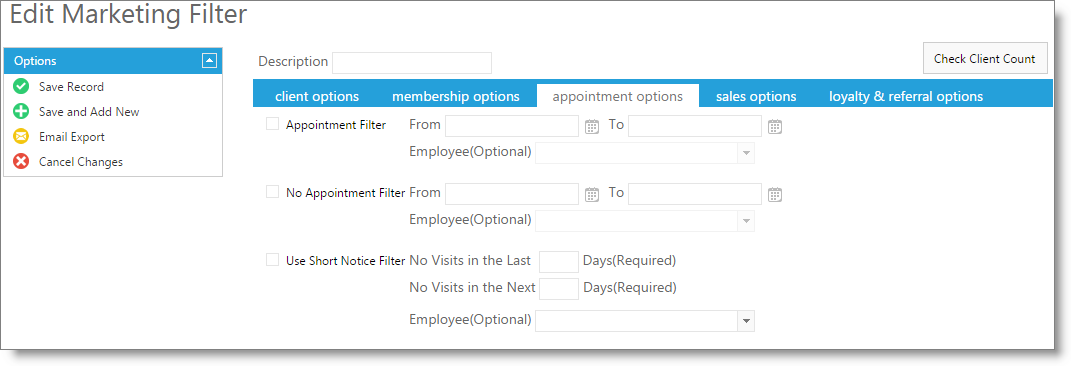
Task: Open the loyalty & referral options tab
Action: coord(906,96)
